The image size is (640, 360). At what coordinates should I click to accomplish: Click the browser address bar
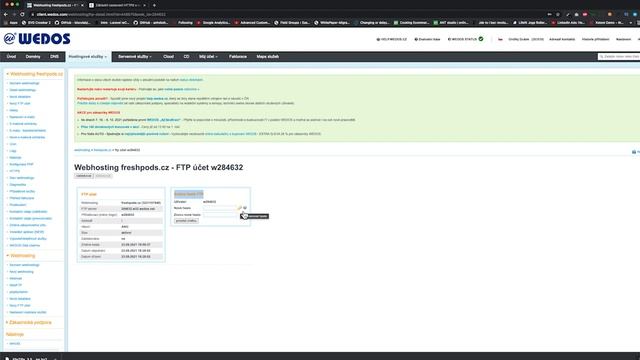point(286,14)
